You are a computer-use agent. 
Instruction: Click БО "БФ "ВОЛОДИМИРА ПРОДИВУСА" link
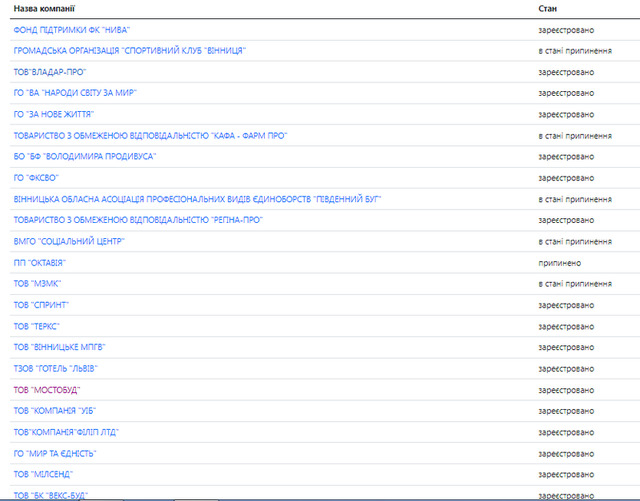tap(84, 156)
